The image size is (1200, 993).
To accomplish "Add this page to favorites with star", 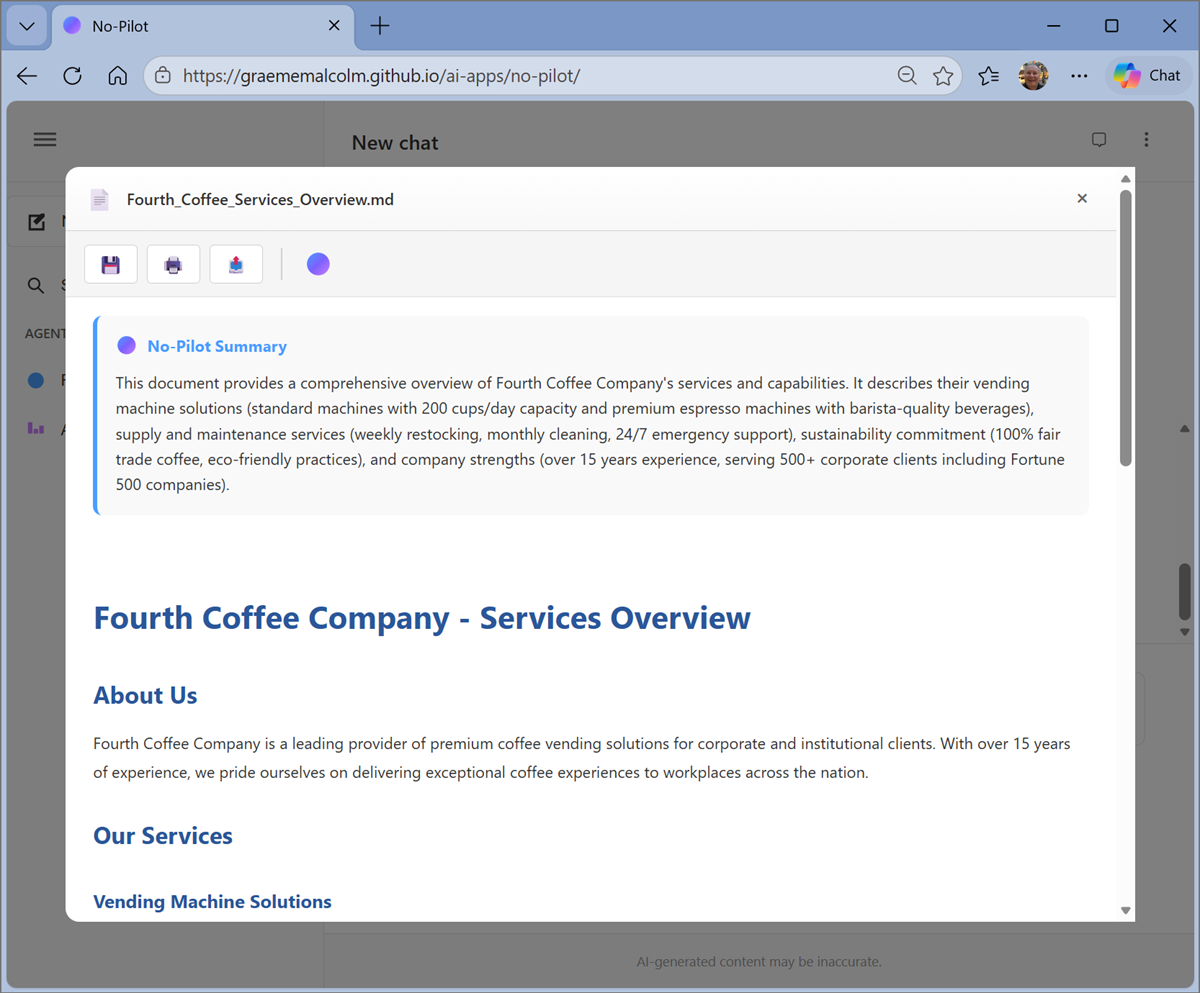I will [x=943, y=76].
